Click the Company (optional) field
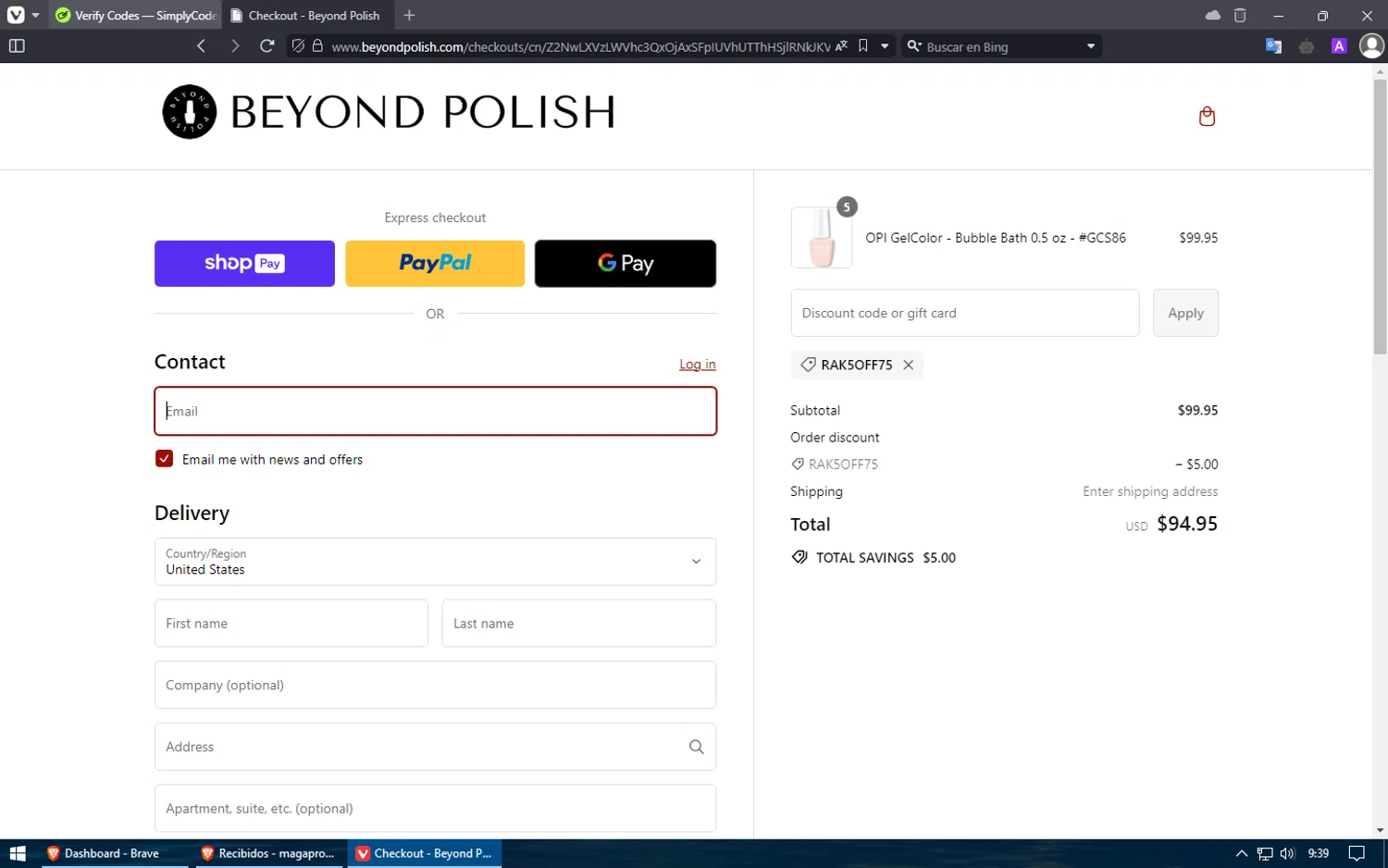Viewport: 1388px width, 868px height. tap(435, 685)
